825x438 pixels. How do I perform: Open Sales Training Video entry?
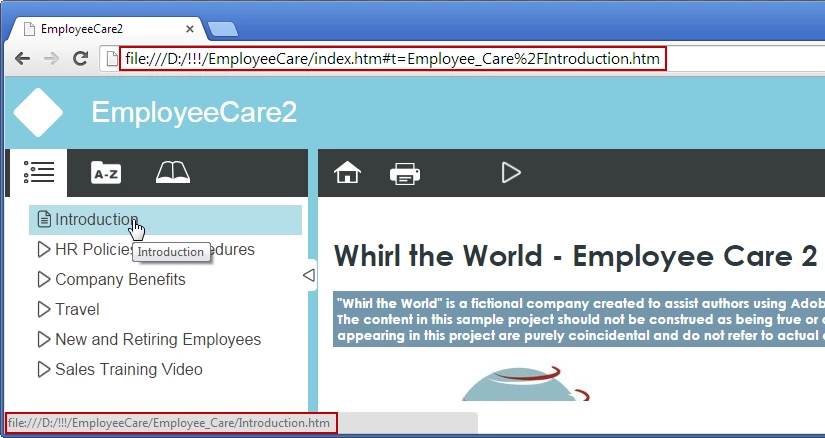(x=129, y=370)
